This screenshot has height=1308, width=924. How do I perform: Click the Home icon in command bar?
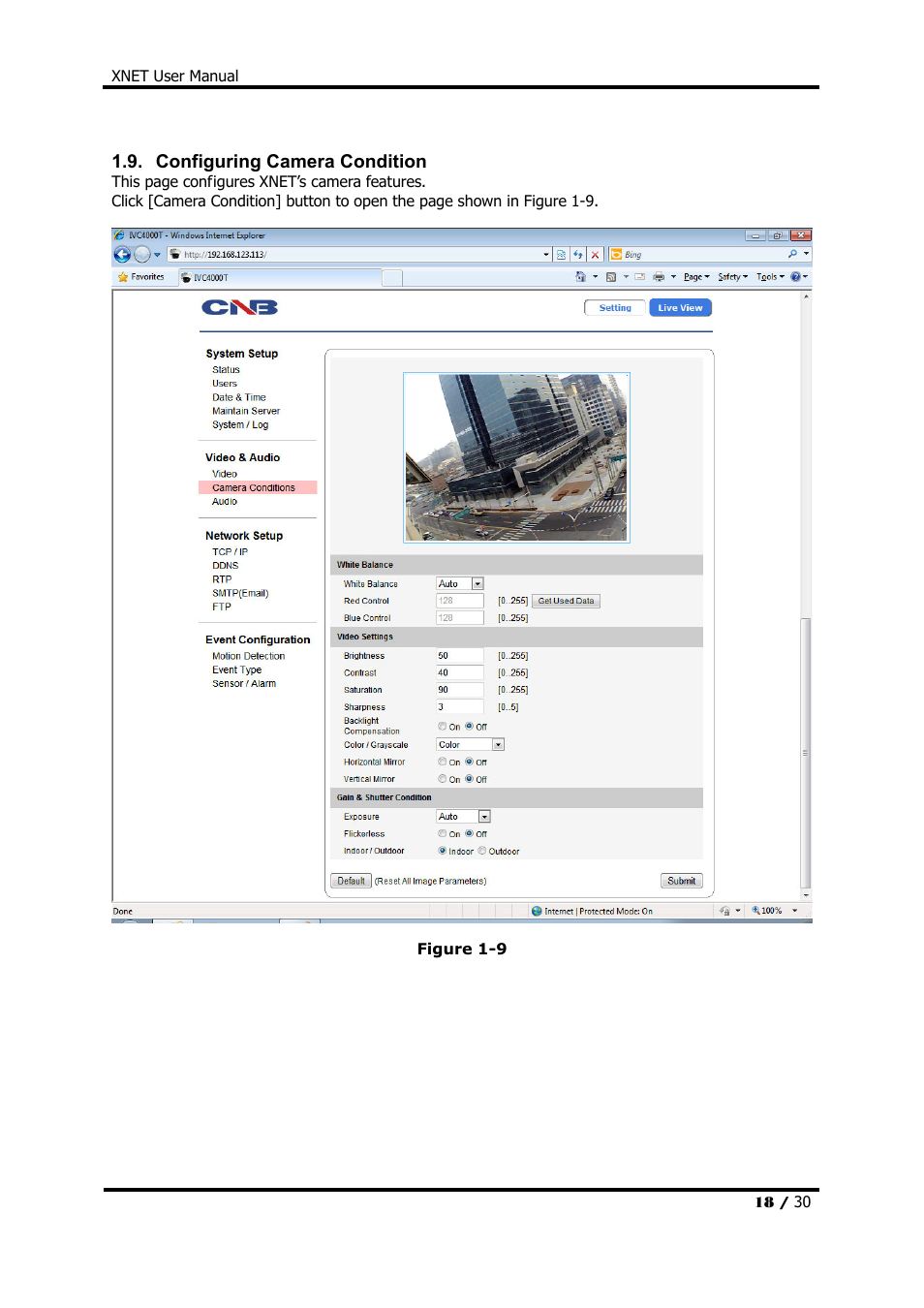tap(580, 277)
